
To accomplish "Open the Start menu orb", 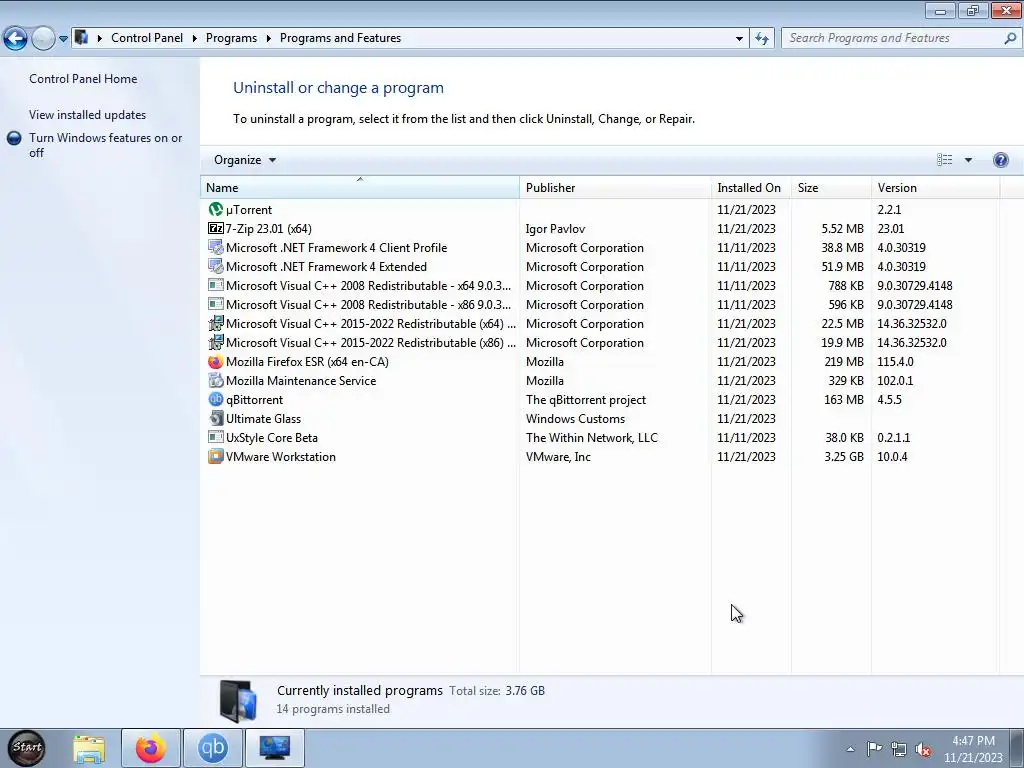I will point(27,748).
